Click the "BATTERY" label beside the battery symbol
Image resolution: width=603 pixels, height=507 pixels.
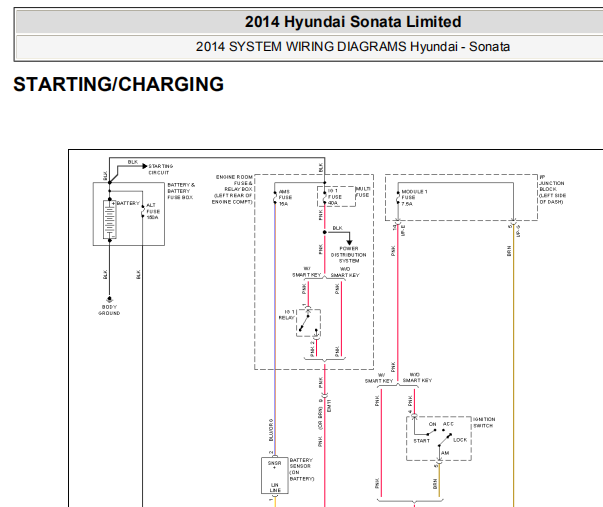click(128, 203)
